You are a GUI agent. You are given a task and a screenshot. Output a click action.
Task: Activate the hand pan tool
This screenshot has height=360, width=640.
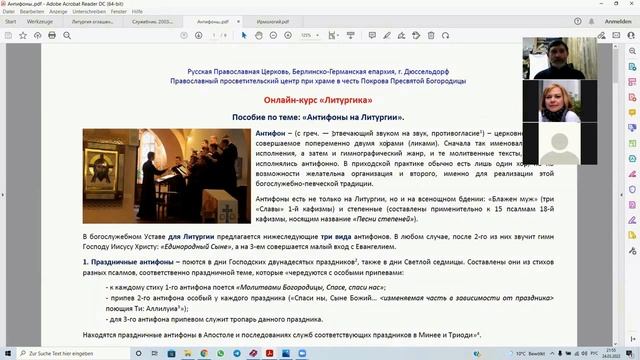[259, 36]
